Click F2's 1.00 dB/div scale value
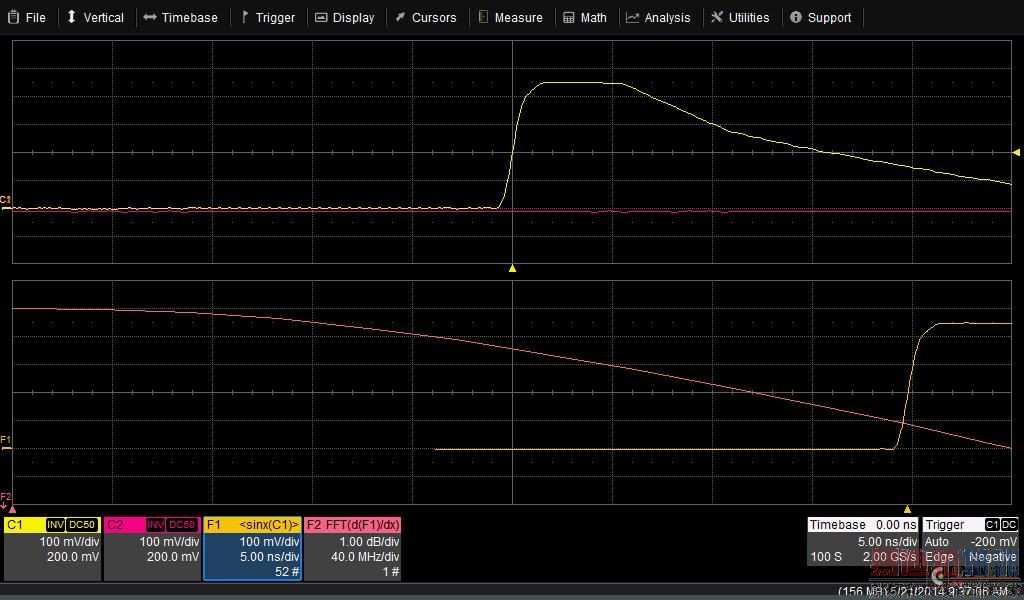 [369, 541]
